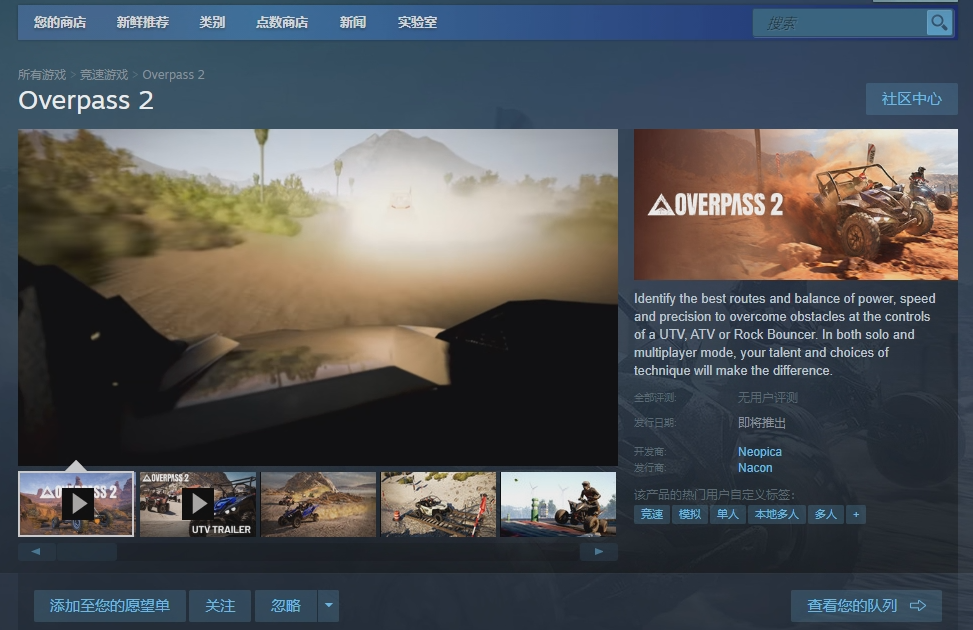
Task: Open 查看您的队列 button
Action: click(x=866, y=606)
